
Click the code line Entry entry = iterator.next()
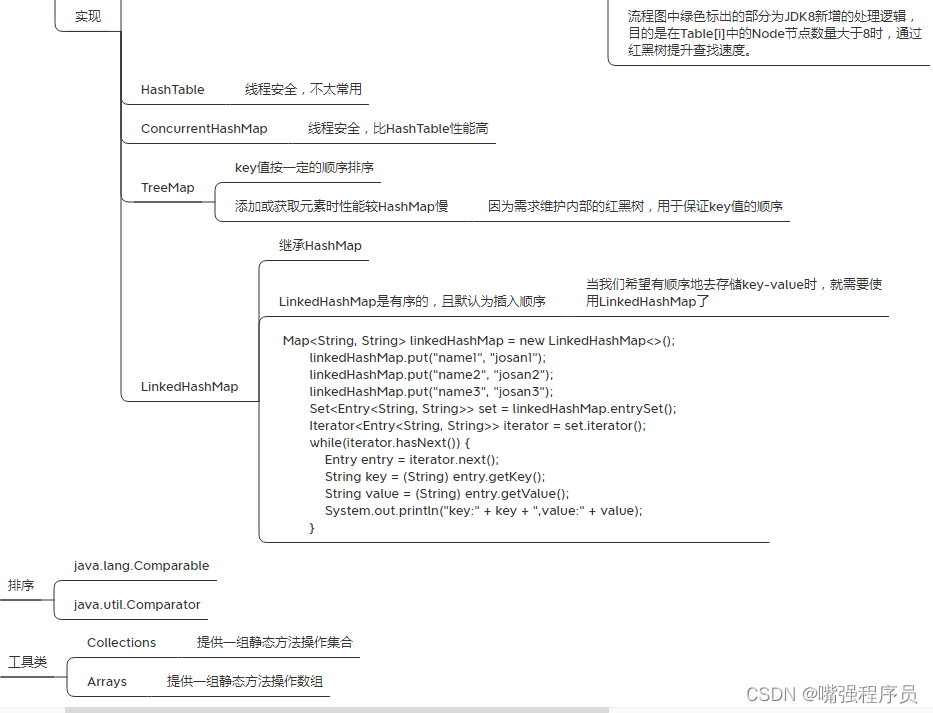(412, 459)
